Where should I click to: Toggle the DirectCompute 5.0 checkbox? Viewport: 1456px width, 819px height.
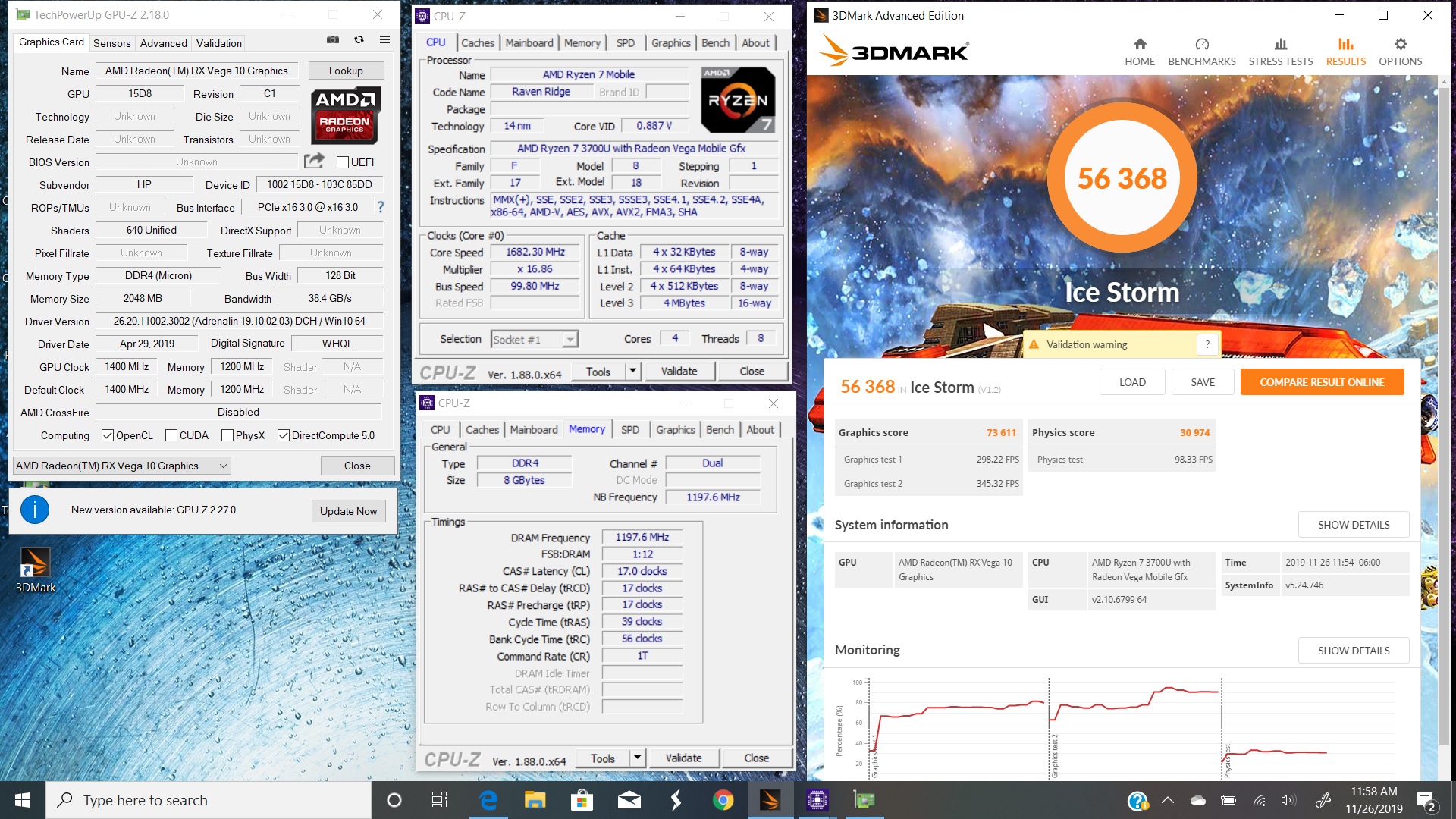pyautogui.click(x=284, y=435)
